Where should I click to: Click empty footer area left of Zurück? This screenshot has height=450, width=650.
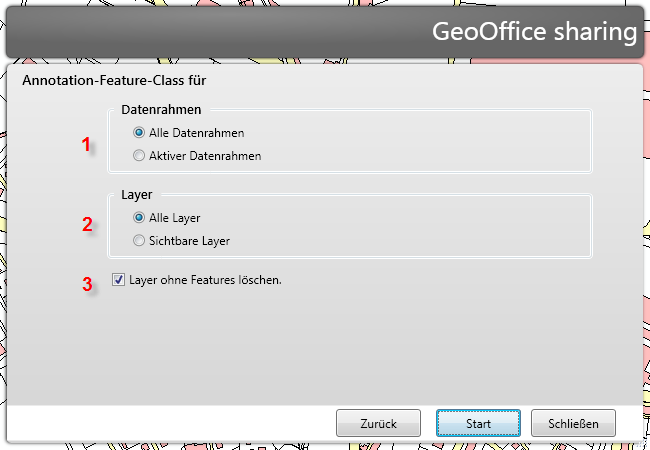[170, 423]
